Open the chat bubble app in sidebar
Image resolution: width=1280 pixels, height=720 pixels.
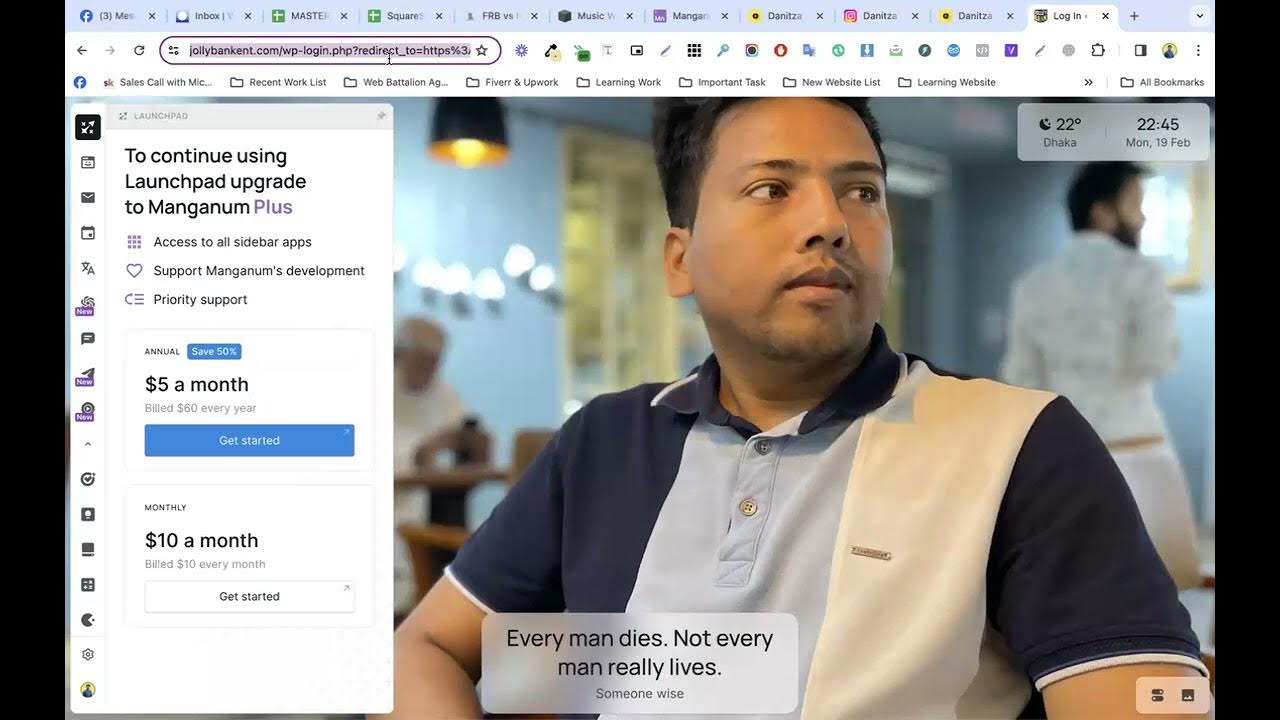click(x=88, y=339)
